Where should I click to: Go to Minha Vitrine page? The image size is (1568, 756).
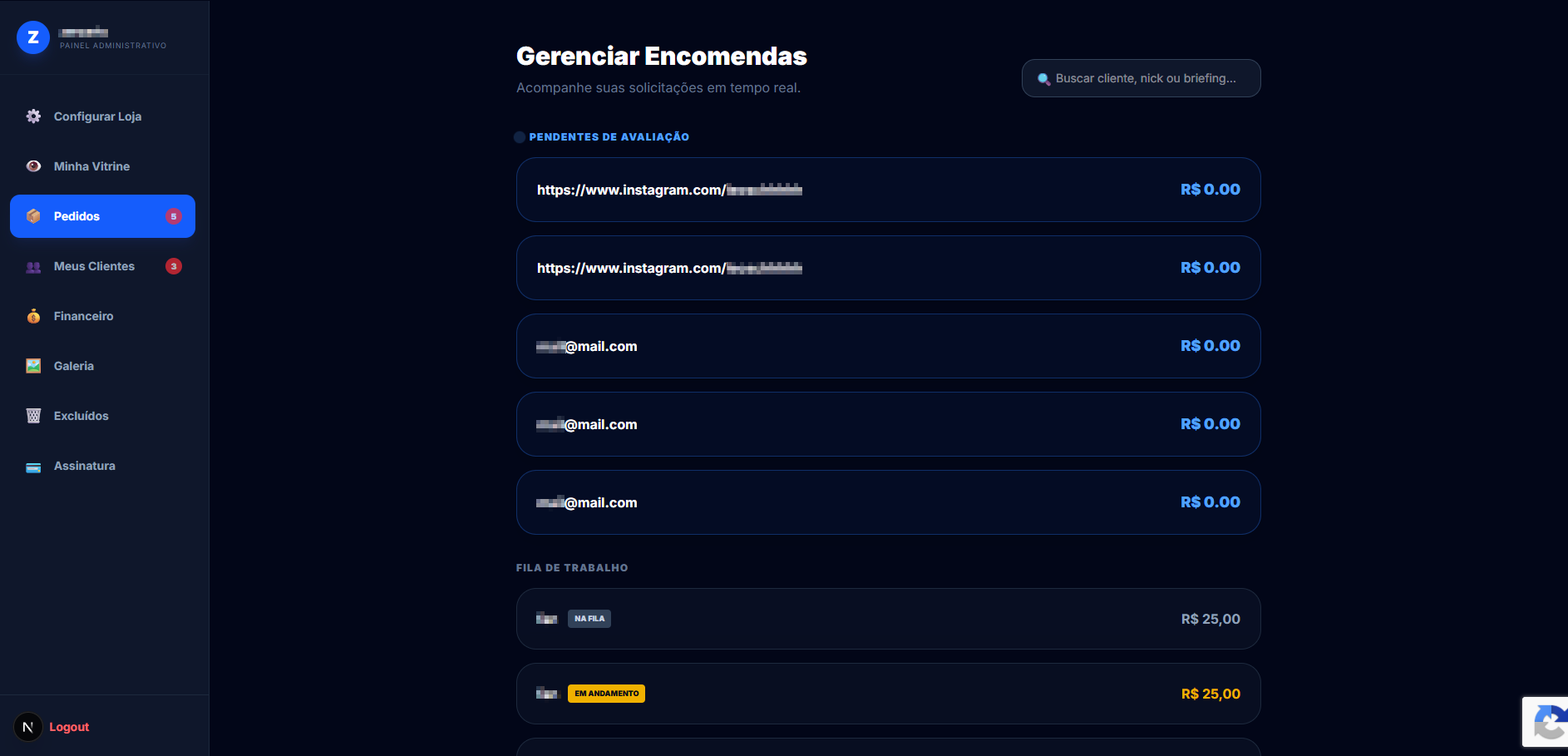click(x=102, y=166)
